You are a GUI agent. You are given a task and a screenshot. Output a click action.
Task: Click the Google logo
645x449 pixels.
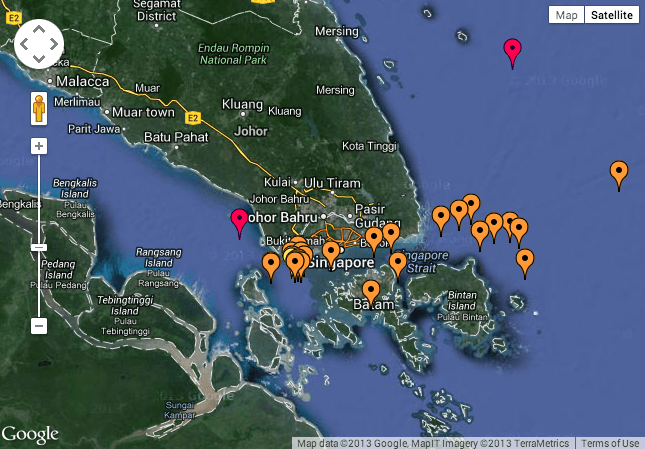click(x=30, y=434)
